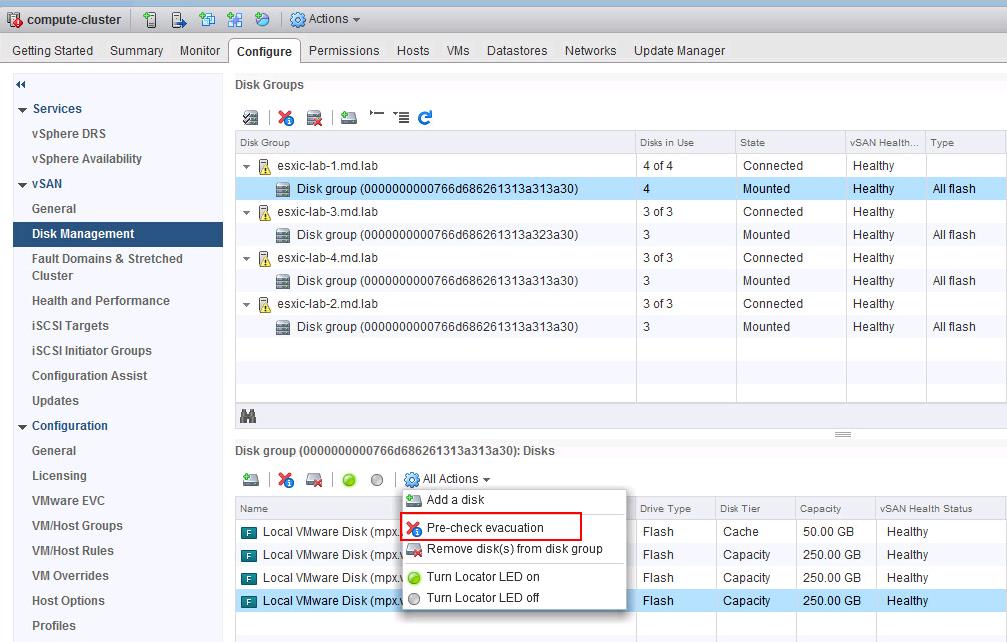Click the flash disk icon in Cache row
Screen dimensions: 1007x642
249,532
